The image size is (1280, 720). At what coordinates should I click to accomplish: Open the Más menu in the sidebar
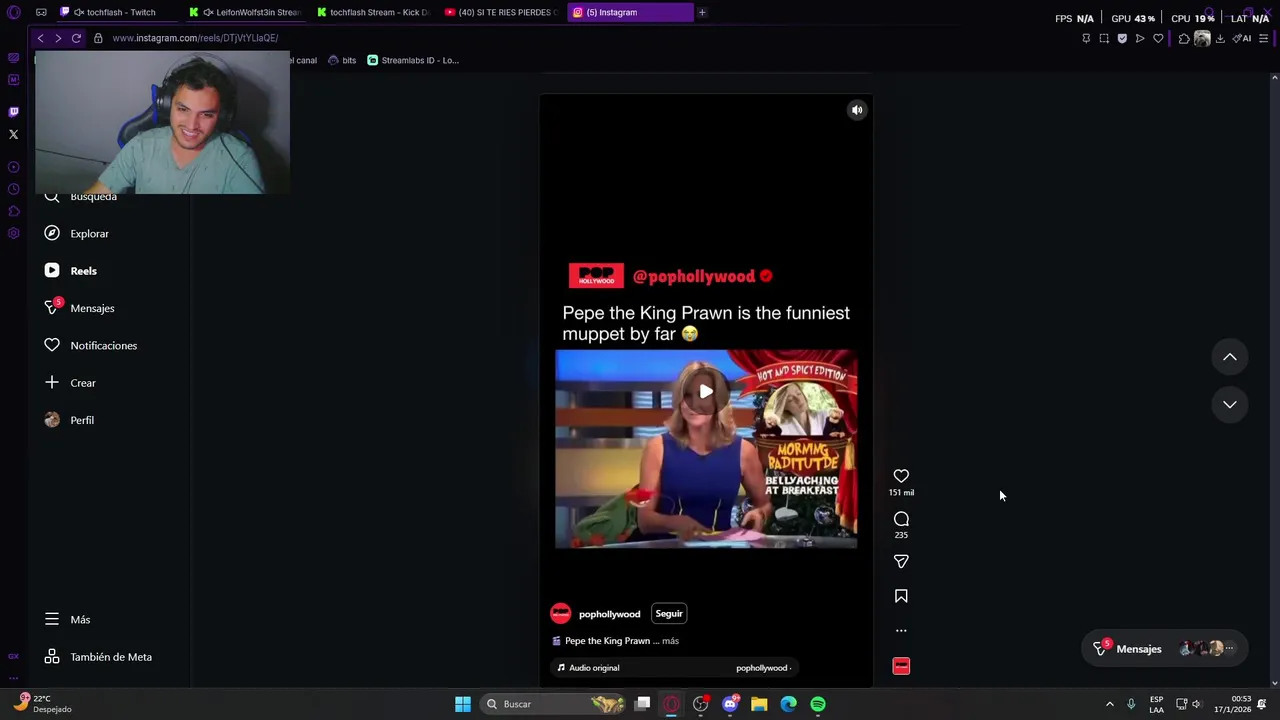(x=67, y=620)
